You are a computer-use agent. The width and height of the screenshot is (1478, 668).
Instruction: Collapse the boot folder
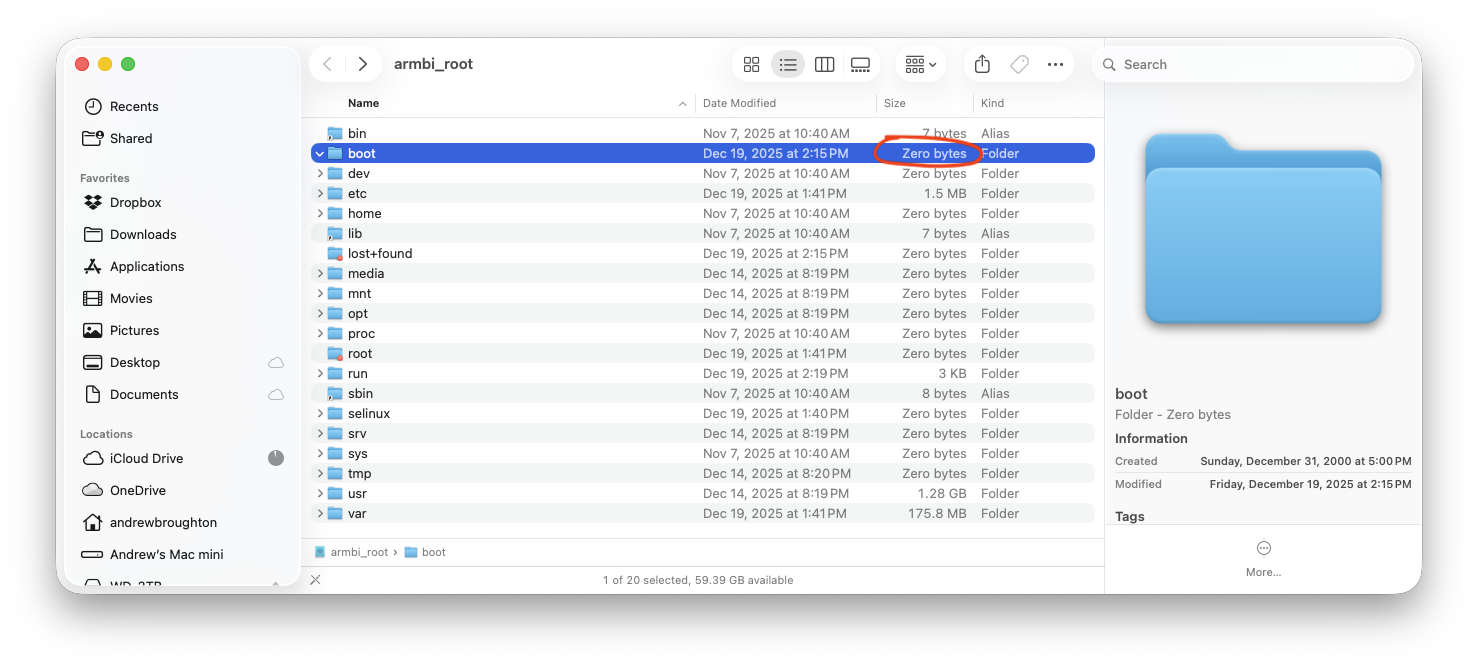[x=319, y=154]
